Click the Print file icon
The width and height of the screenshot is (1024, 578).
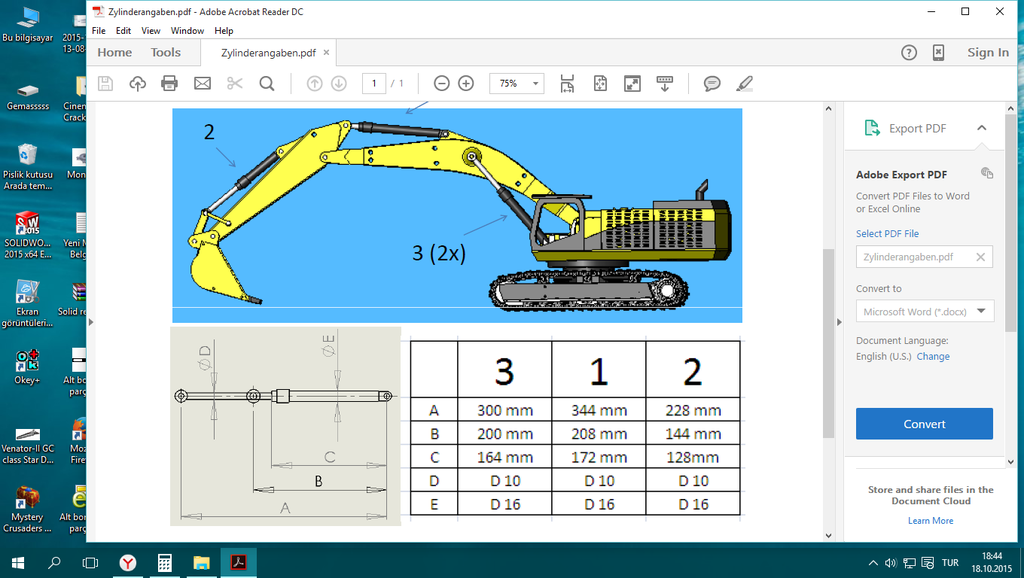[170, 83]
